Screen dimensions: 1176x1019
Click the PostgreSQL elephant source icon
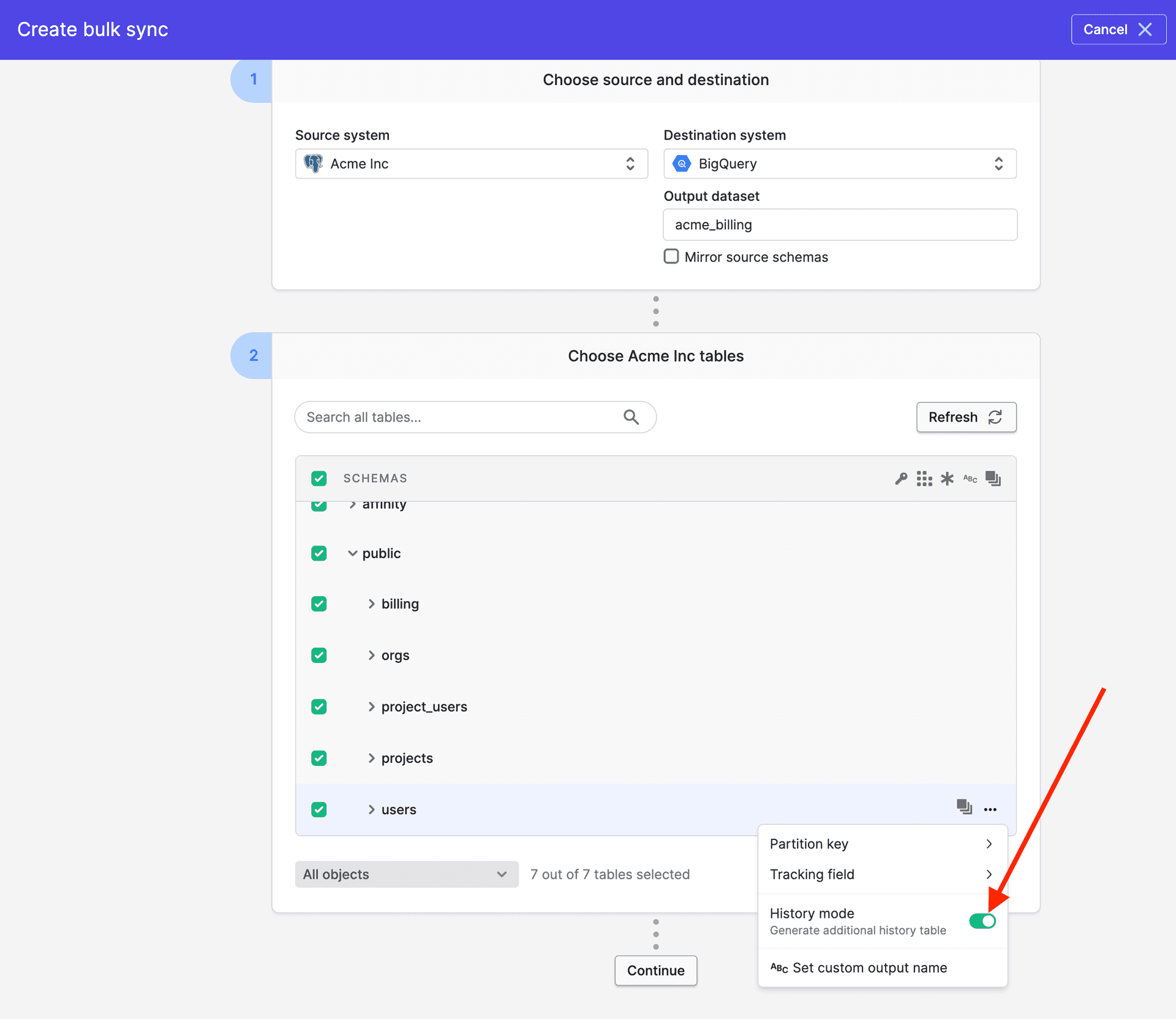314,164
